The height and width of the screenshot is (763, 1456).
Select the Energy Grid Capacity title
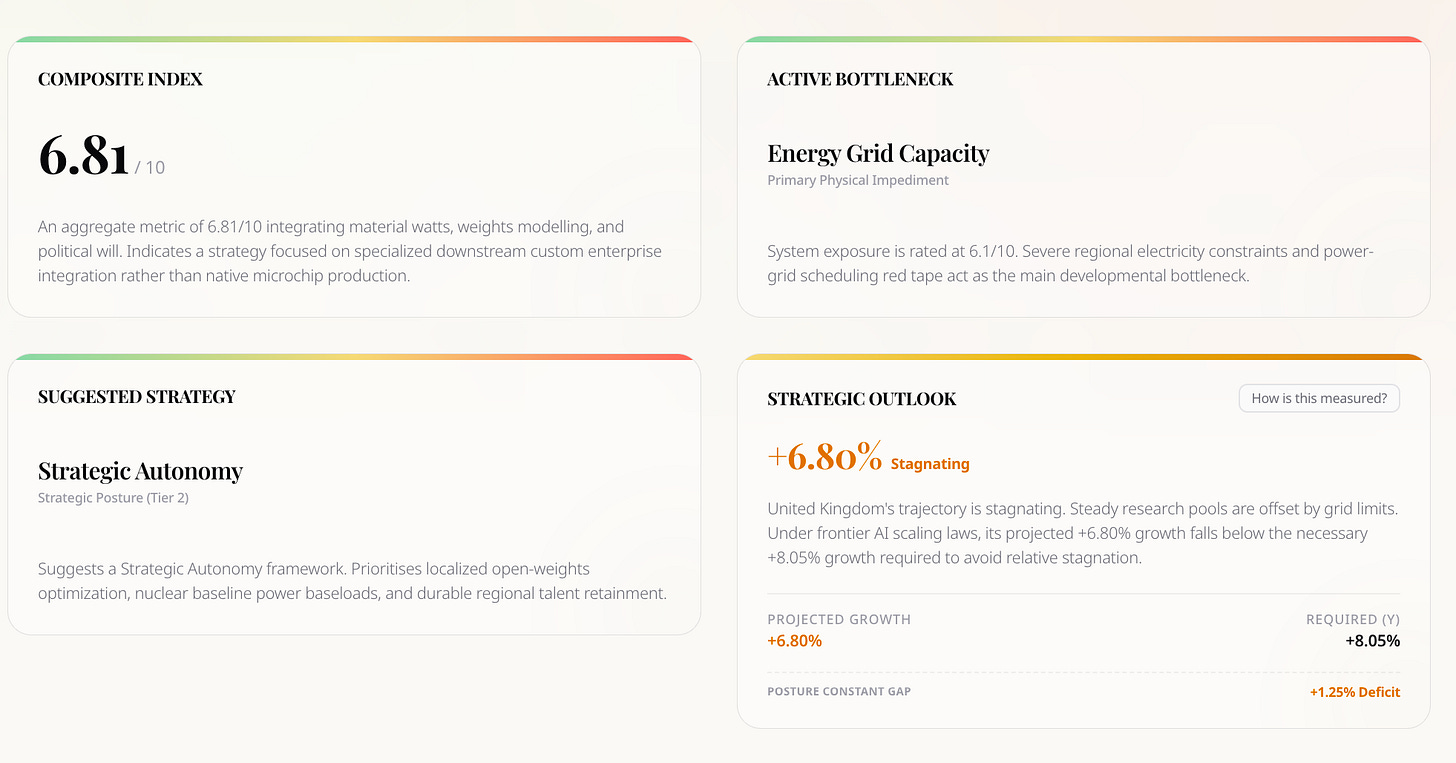pyautogui.click(x=878, y=153)
